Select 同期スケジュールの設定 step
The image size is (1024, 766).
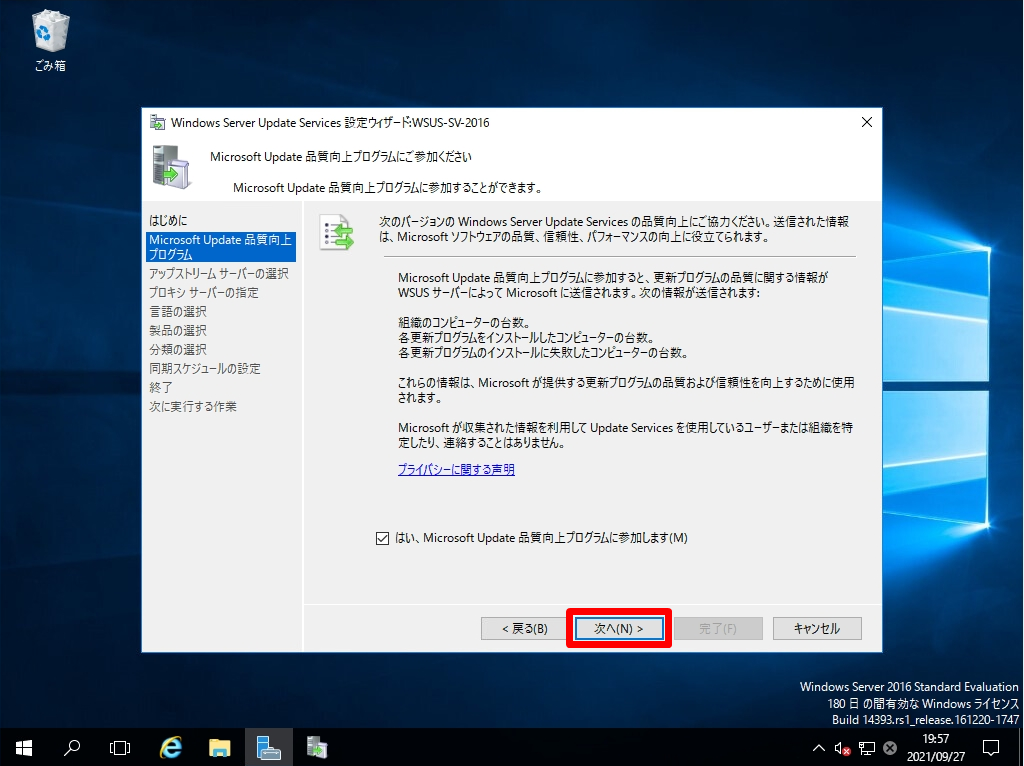[205, 368]
